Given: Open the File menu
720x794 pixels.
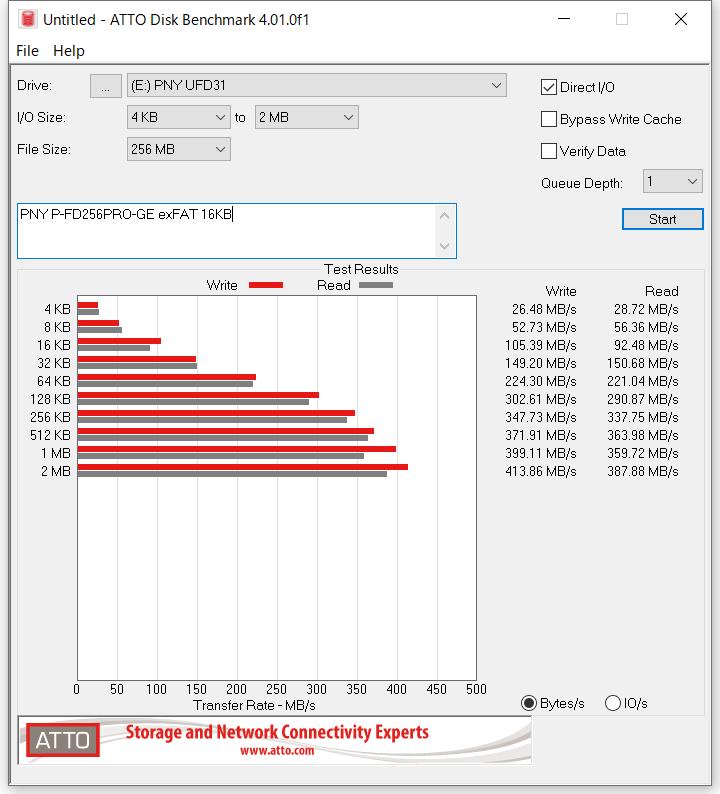Looking at the screenshot, I should pyautogui.click(x=27, y=51).
